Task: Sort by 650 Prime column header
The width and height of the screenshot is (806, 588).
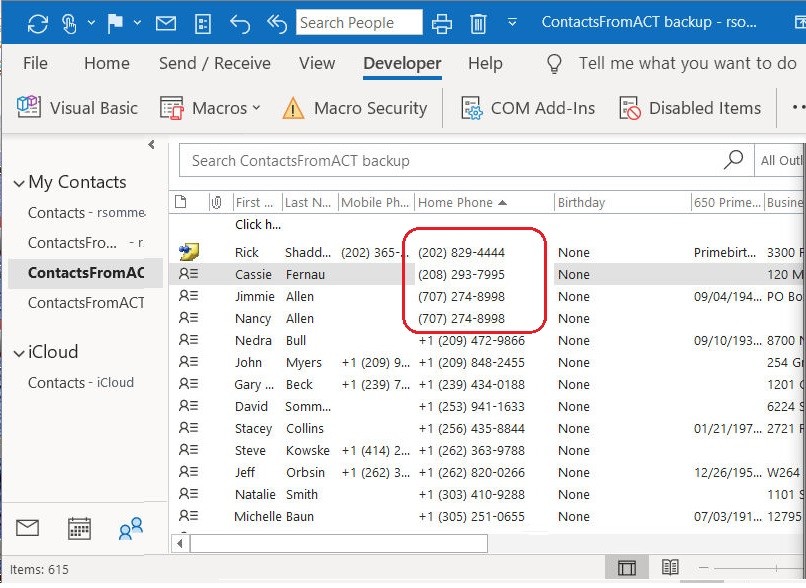Action: 727,203
